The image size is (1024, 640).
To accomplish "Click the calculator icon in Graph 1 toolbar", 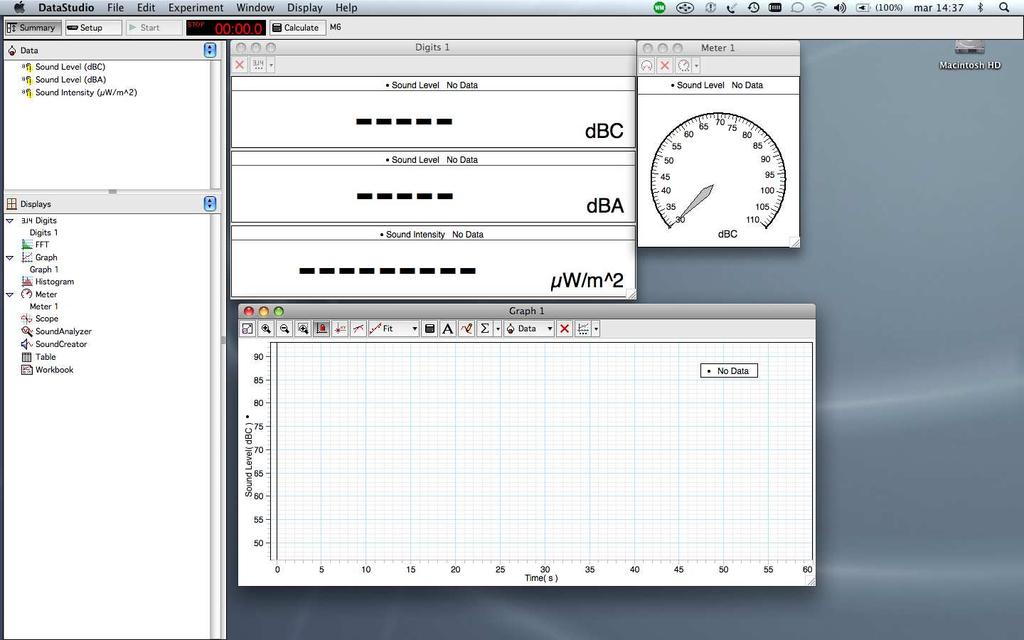I will pos(429,328).
